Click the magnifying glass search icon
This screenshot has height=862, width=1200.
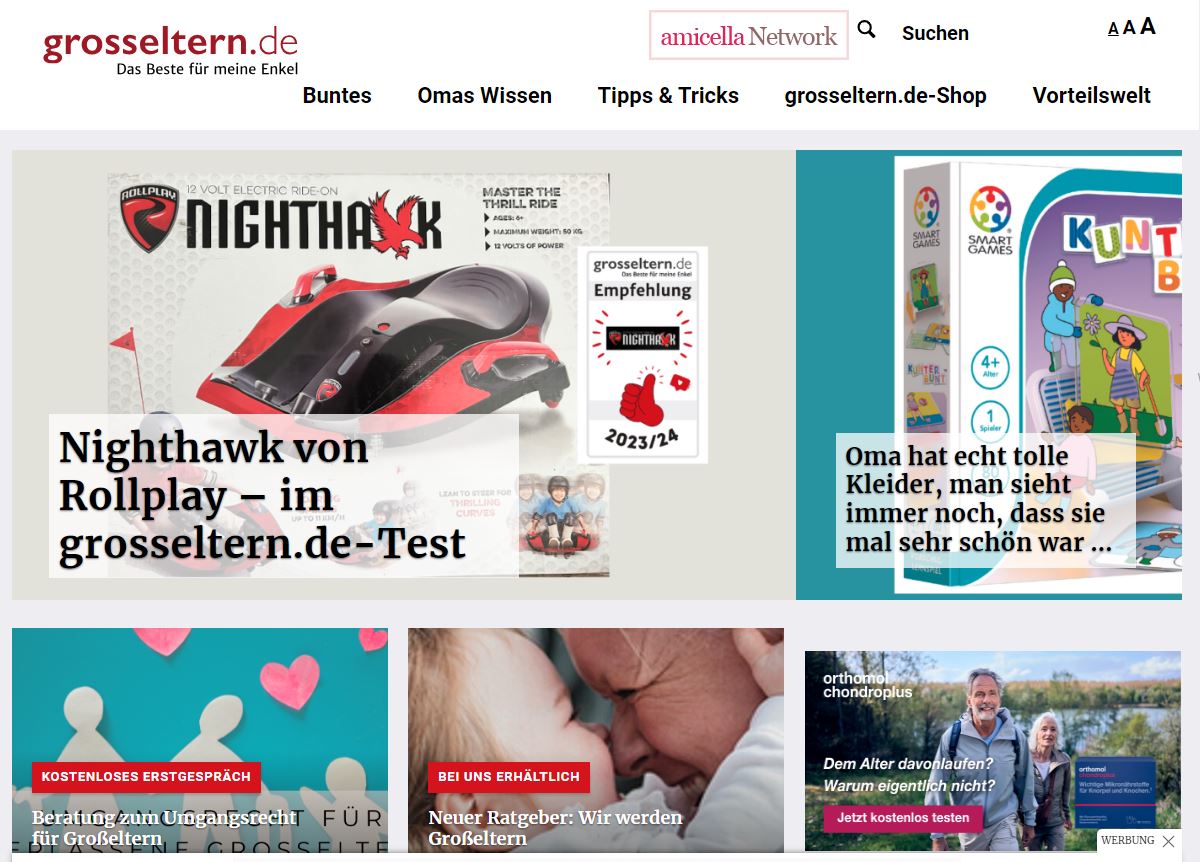coord(866,30)
